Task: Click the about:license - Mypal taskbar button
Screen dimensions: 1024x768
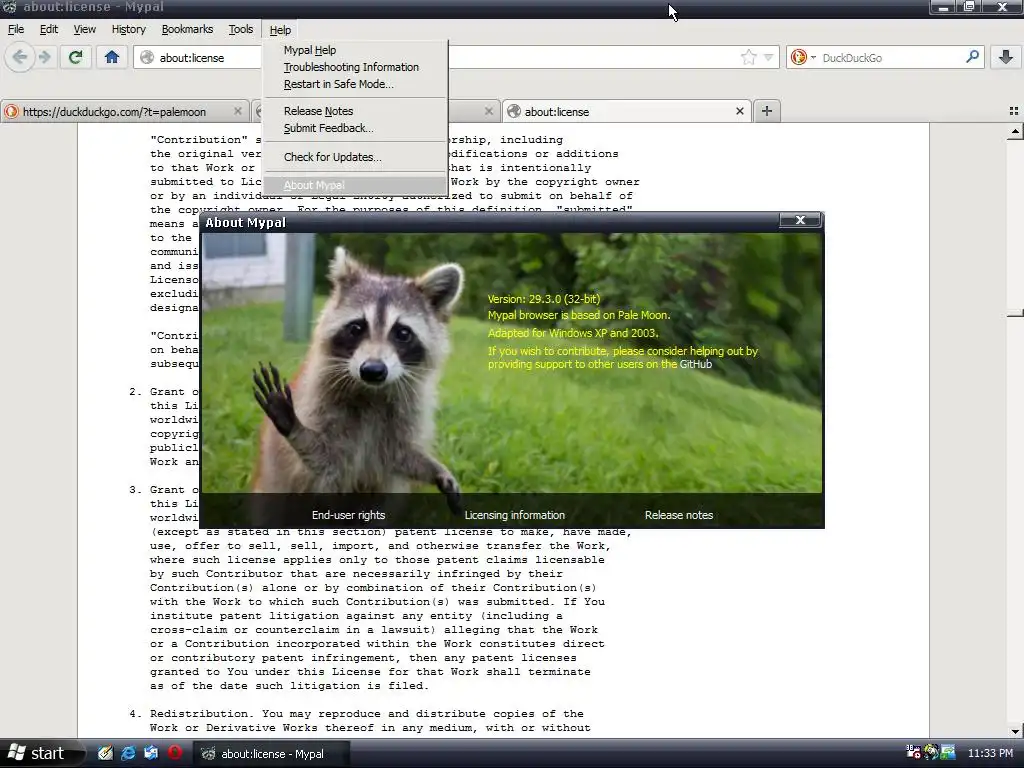Action: (x=271, y=754)
